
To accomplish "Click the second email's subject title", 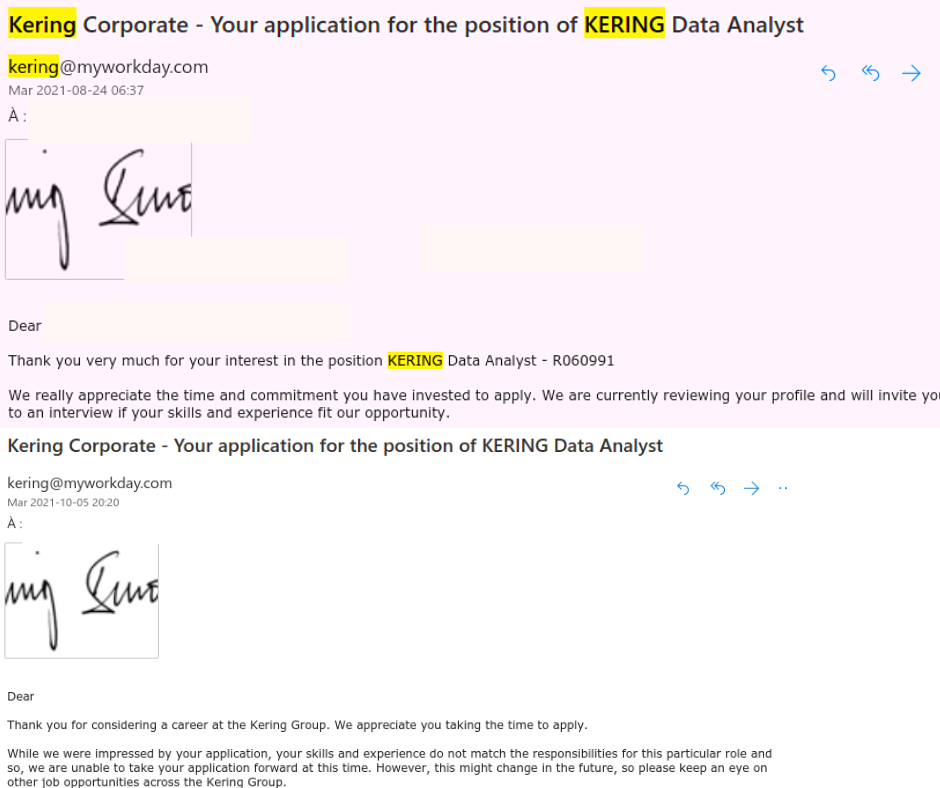I will [x=335, y=446].
